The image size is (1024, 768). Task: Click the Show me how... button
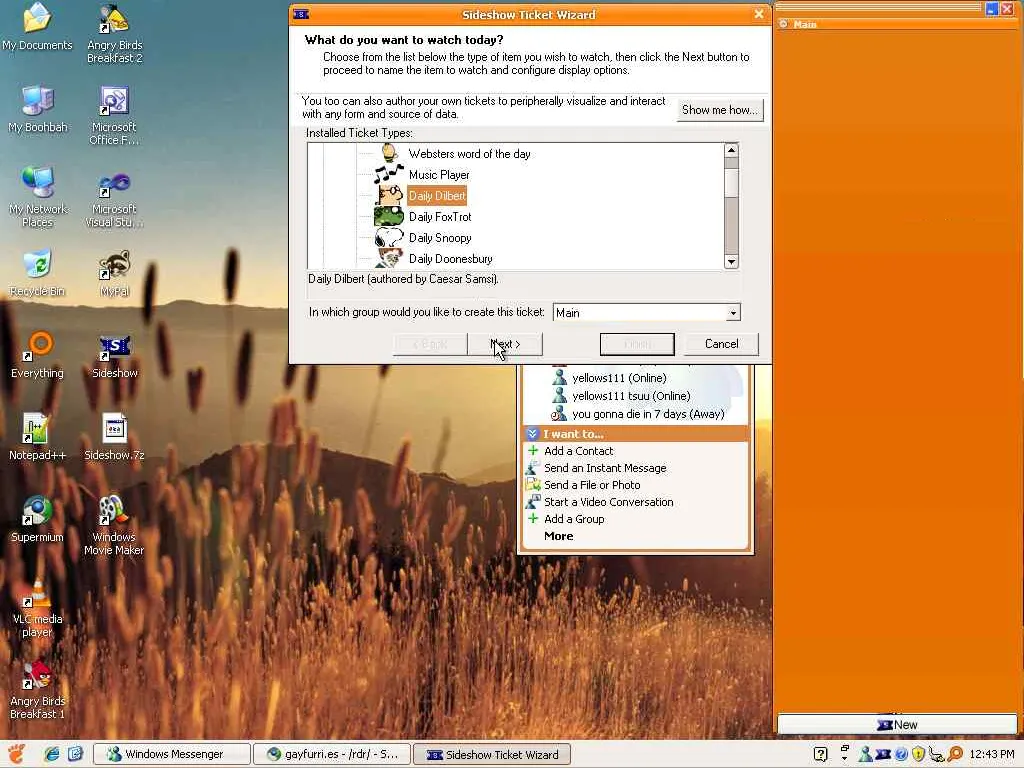(720, 110)
